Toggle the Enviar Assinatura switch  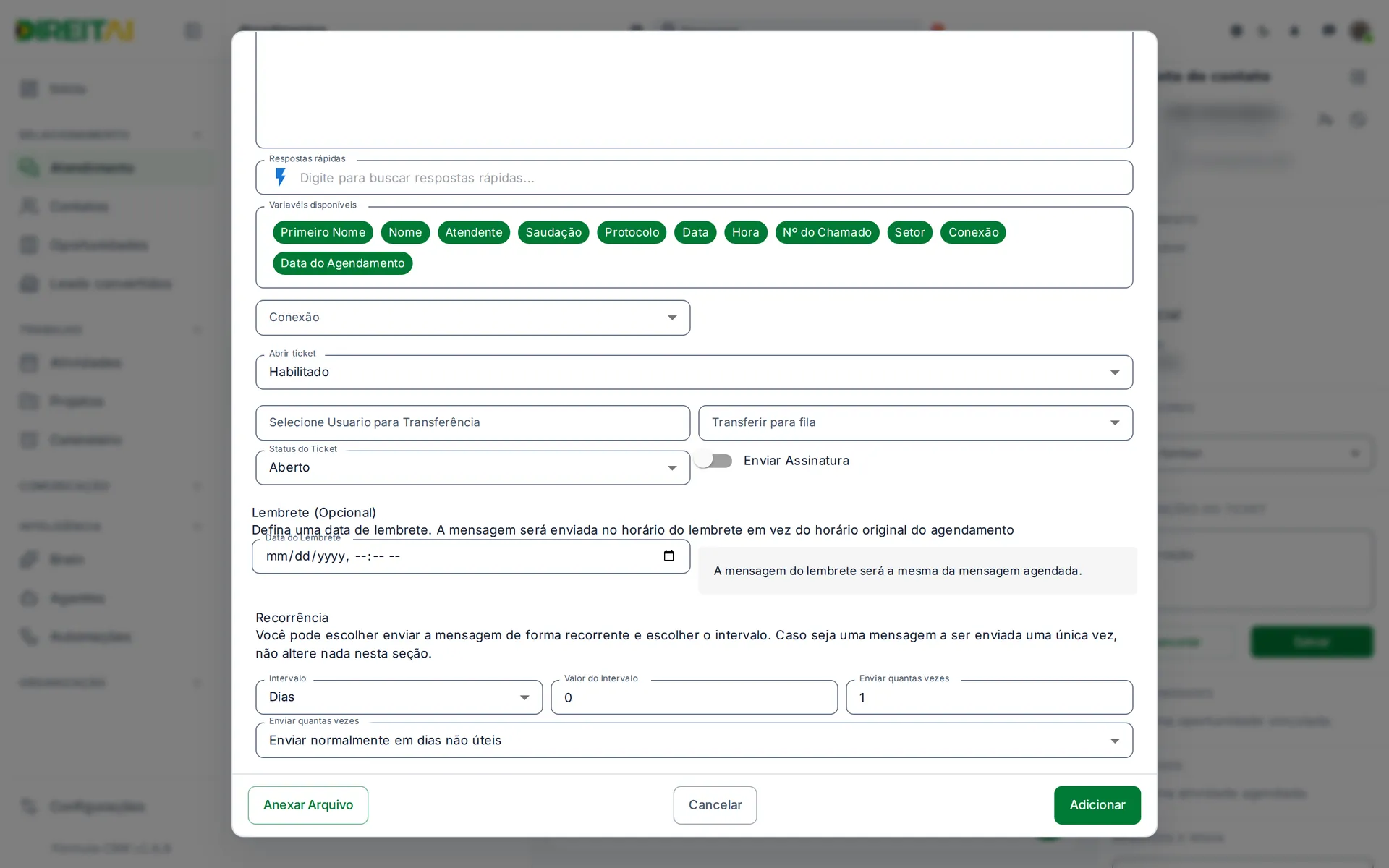713,461
